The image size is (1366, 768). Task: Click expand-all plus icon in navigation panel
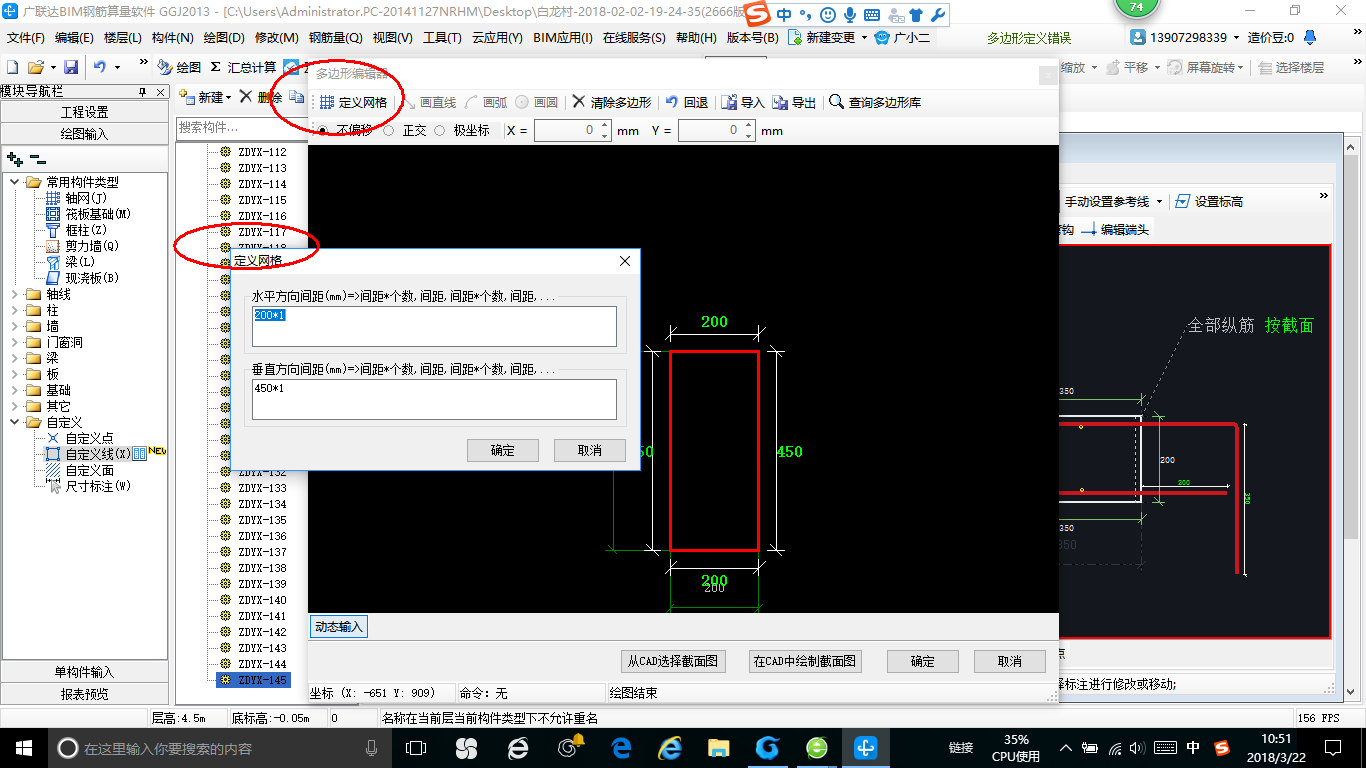point(15,159)
